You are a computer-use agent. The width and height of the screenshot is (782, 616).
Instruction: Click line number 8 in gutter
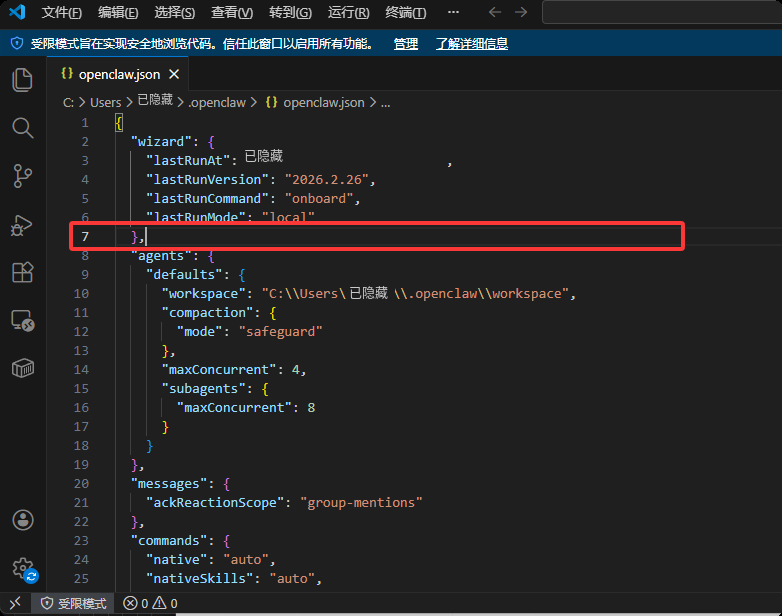click(x=85, y=255)
